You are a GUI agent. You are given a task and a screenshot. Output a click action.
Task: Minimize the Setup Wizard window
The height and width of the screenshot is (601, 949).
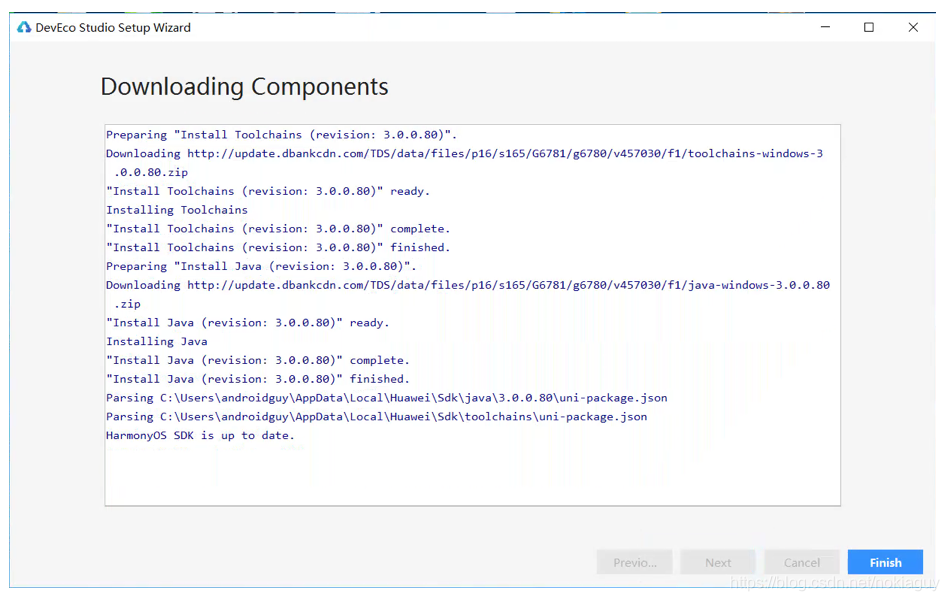825,27
